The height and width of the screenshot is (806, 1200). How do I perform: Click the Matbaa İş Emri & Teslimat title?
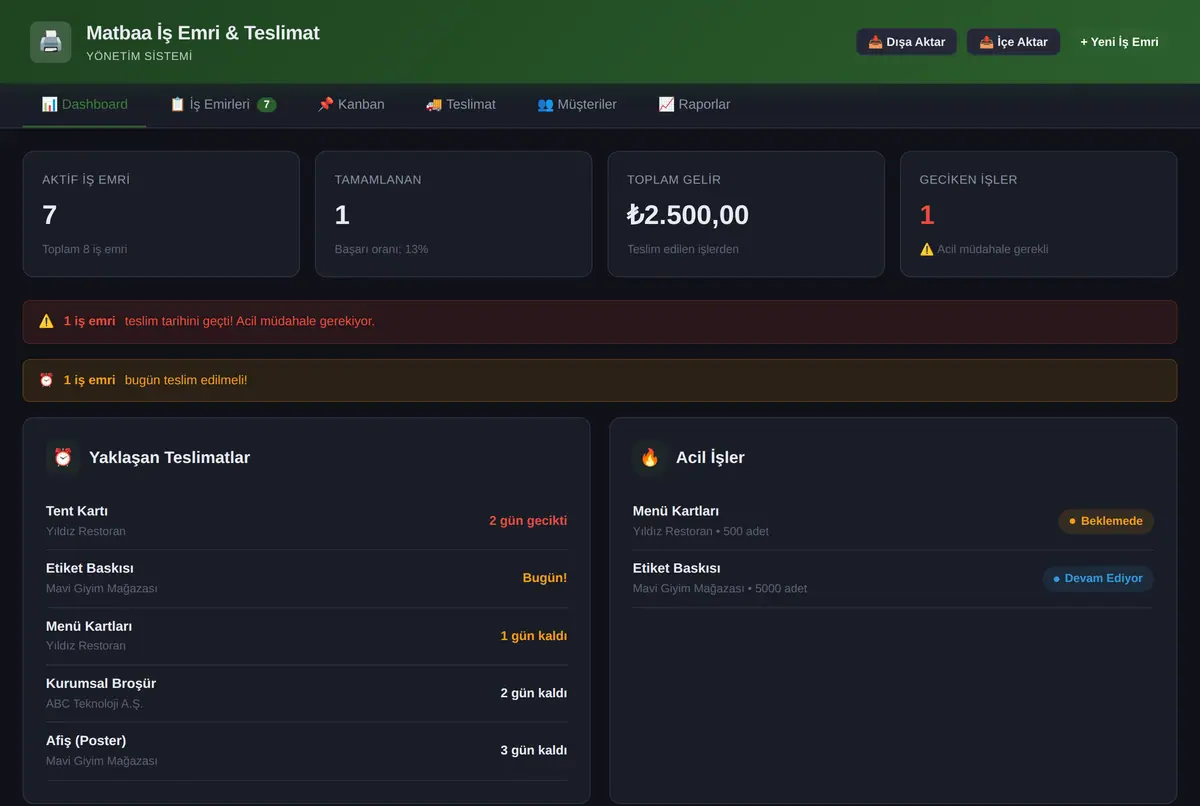click(203, 33)
